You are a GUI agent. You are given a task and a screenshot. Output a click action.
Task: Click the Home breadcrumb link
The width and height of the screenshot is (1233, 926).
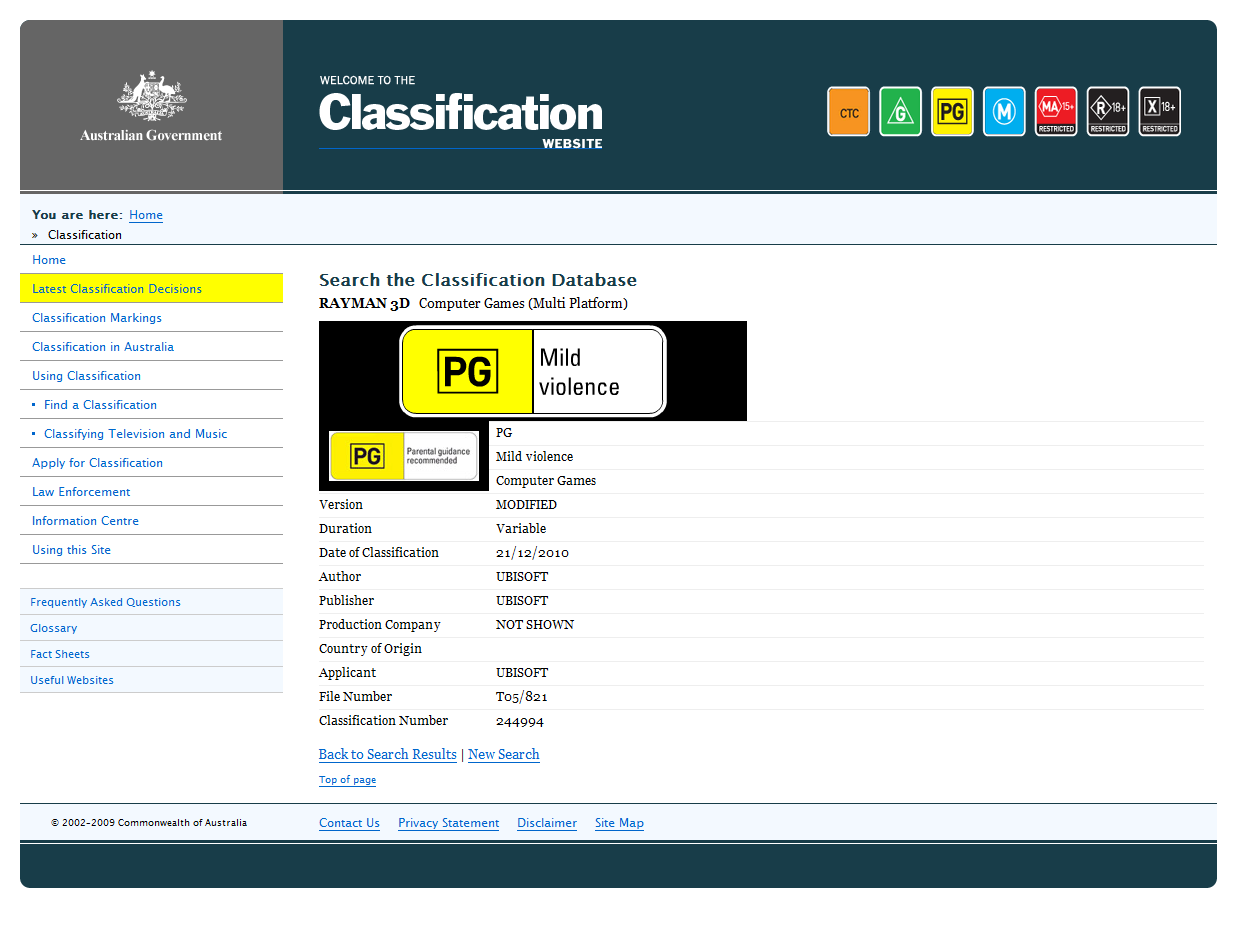(x=146, y=215)
